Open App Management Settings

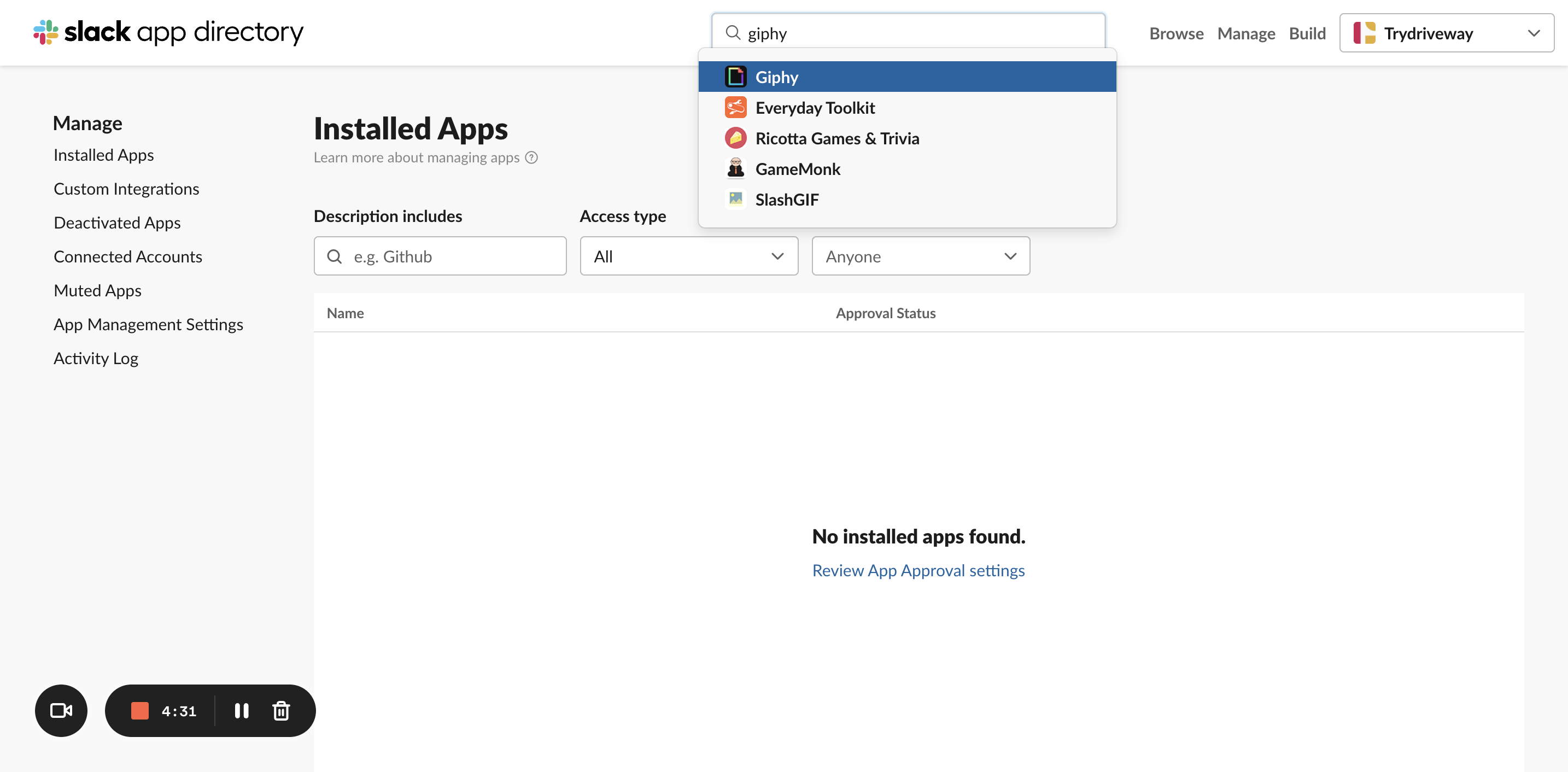coord(148,324)
